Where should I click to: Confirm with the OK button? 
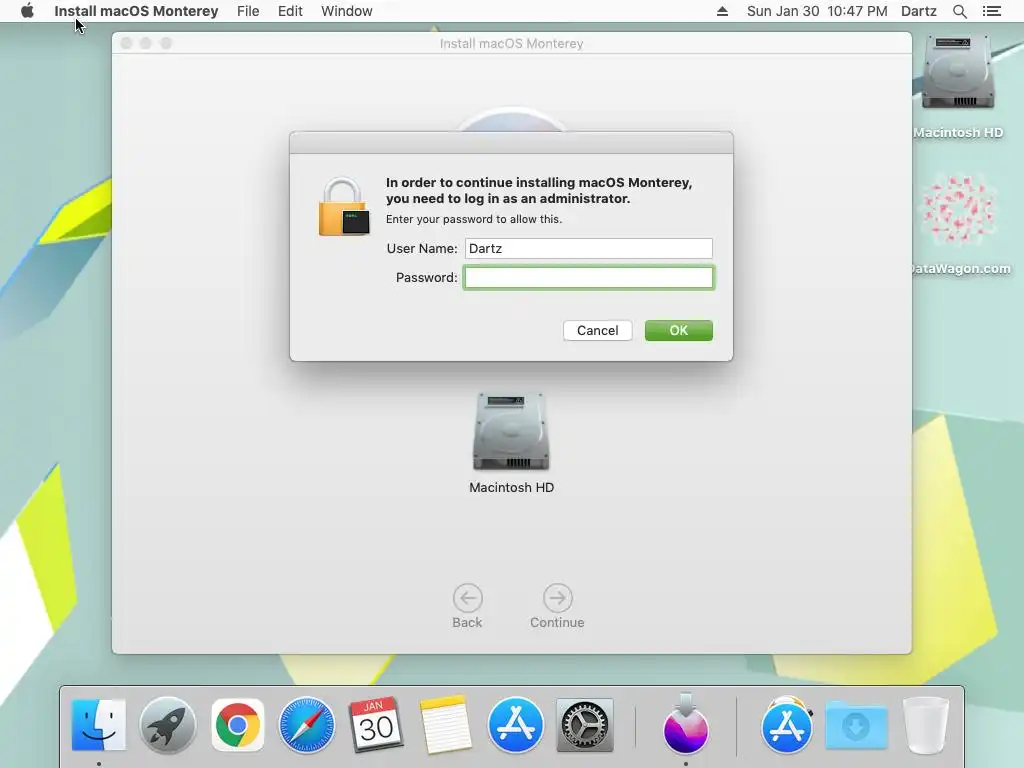pos(679,330)
